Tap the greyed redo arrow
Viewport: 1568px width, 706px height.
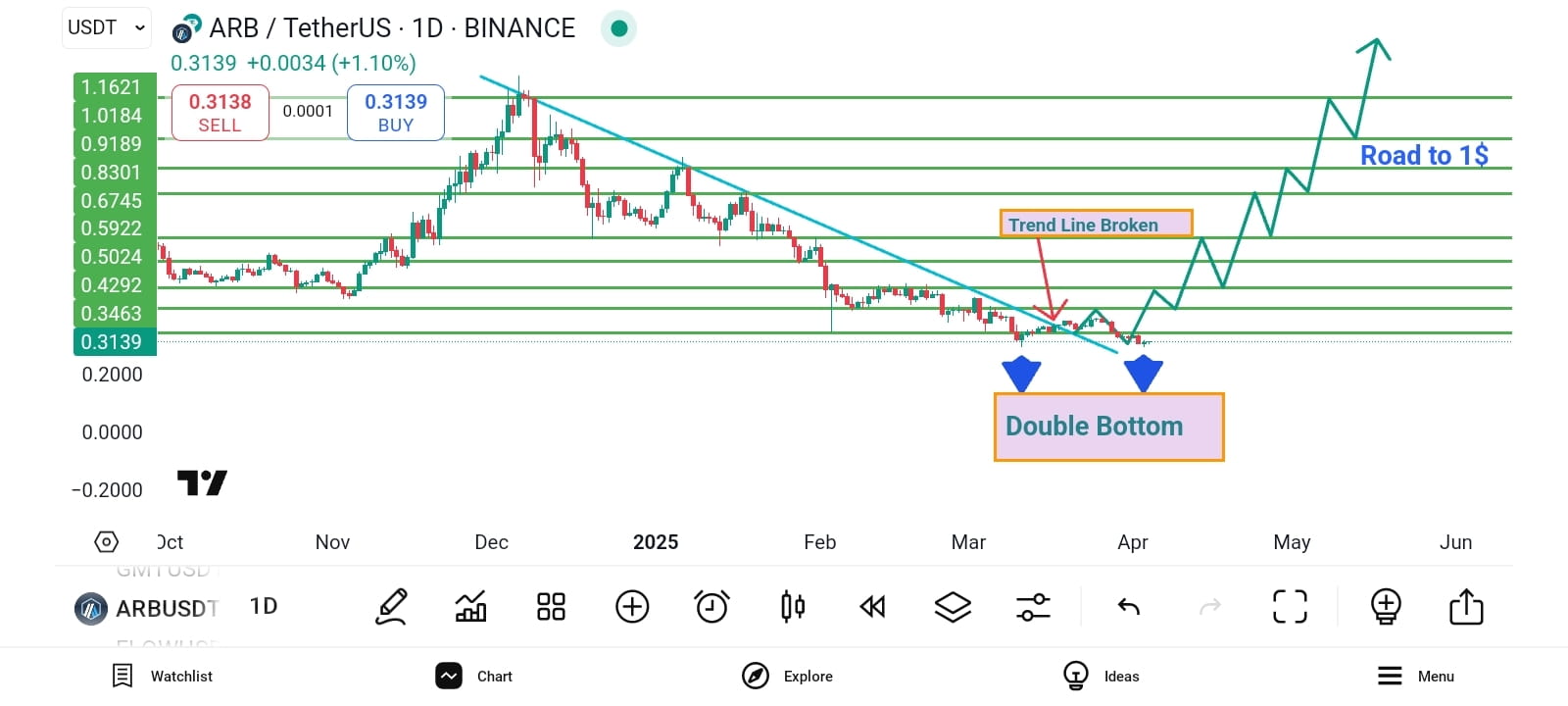point(1210,607)
